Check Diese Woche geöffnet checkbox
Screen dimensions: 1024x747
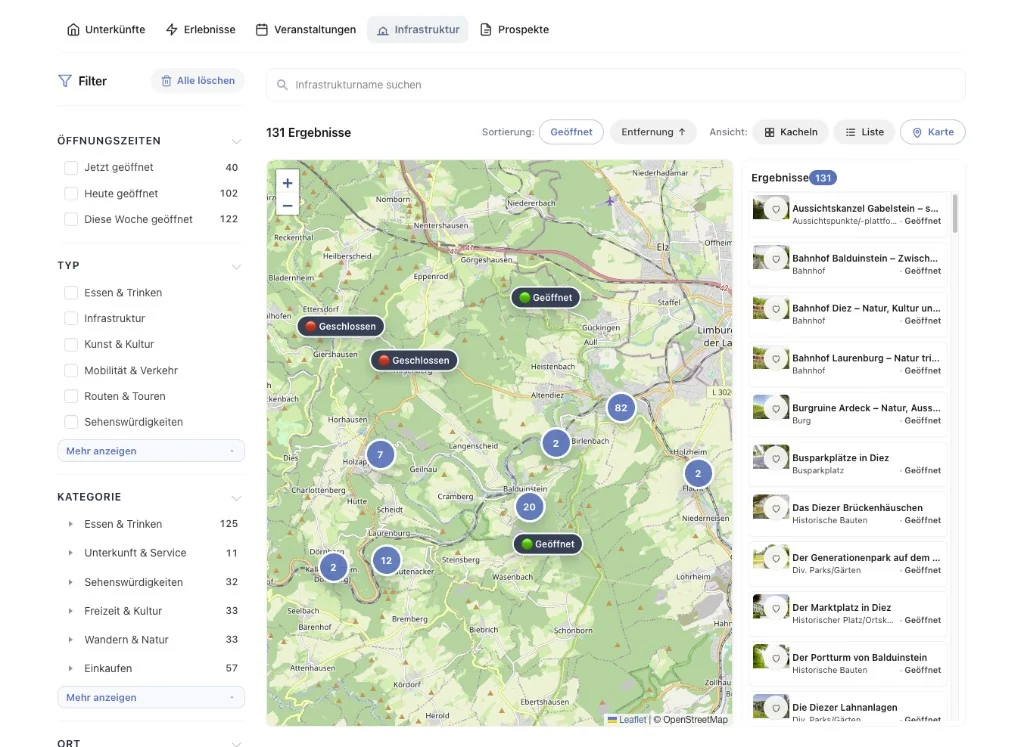pyautogui.click(x=71, y=219)
